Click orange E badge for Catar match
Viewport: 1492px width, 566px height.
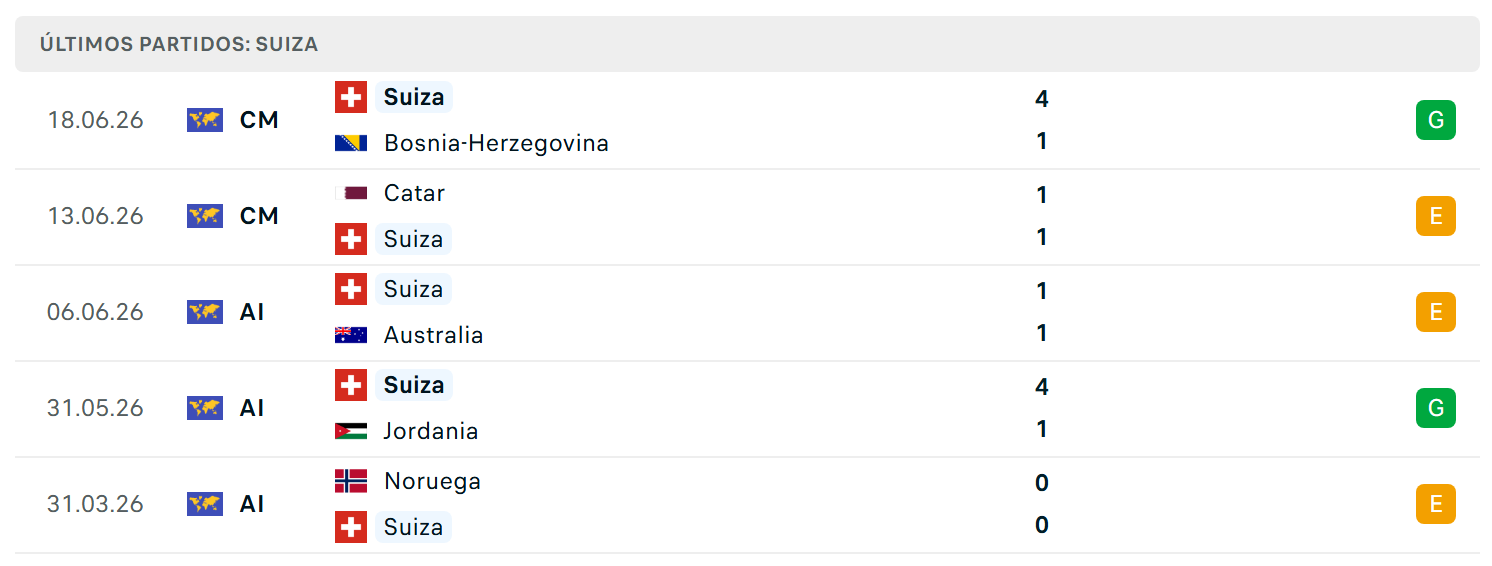tap(1436, 216)
